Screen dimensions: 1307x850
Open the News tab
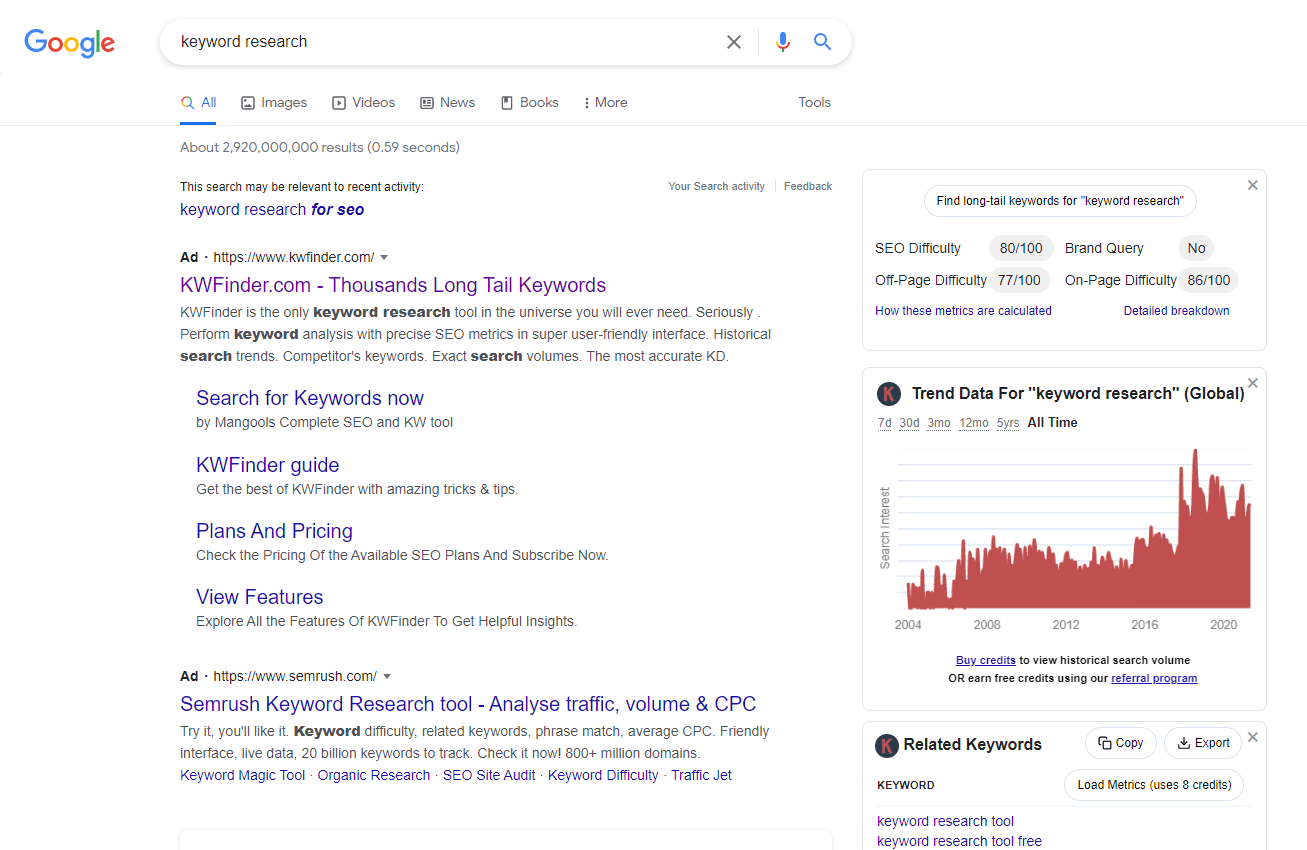(x=448, y=102)
